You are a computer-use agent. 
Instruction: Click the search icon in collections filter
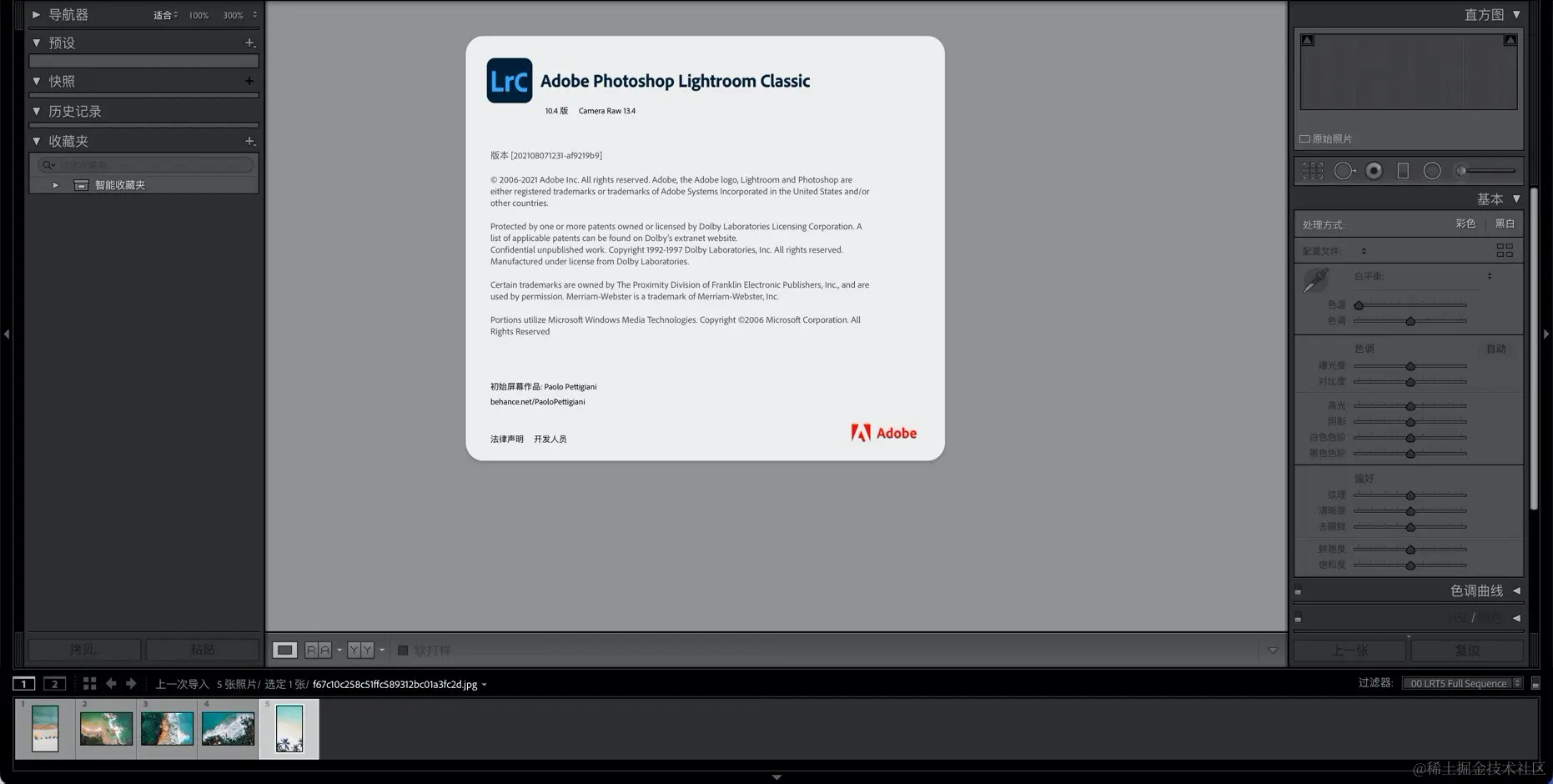coord(48,165)
